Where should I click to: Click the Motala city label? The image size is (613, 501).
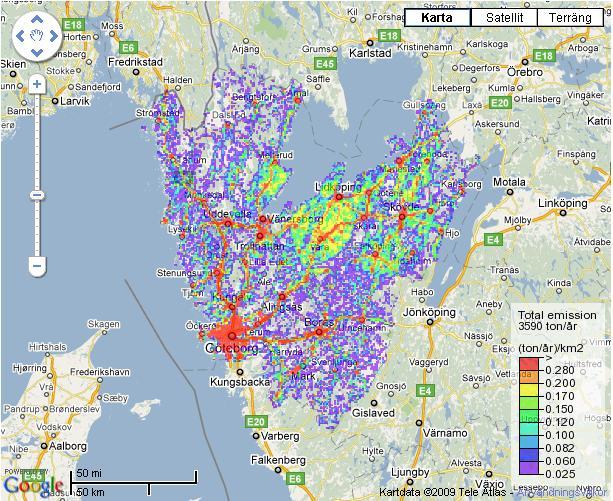click(x=509, y=182)
